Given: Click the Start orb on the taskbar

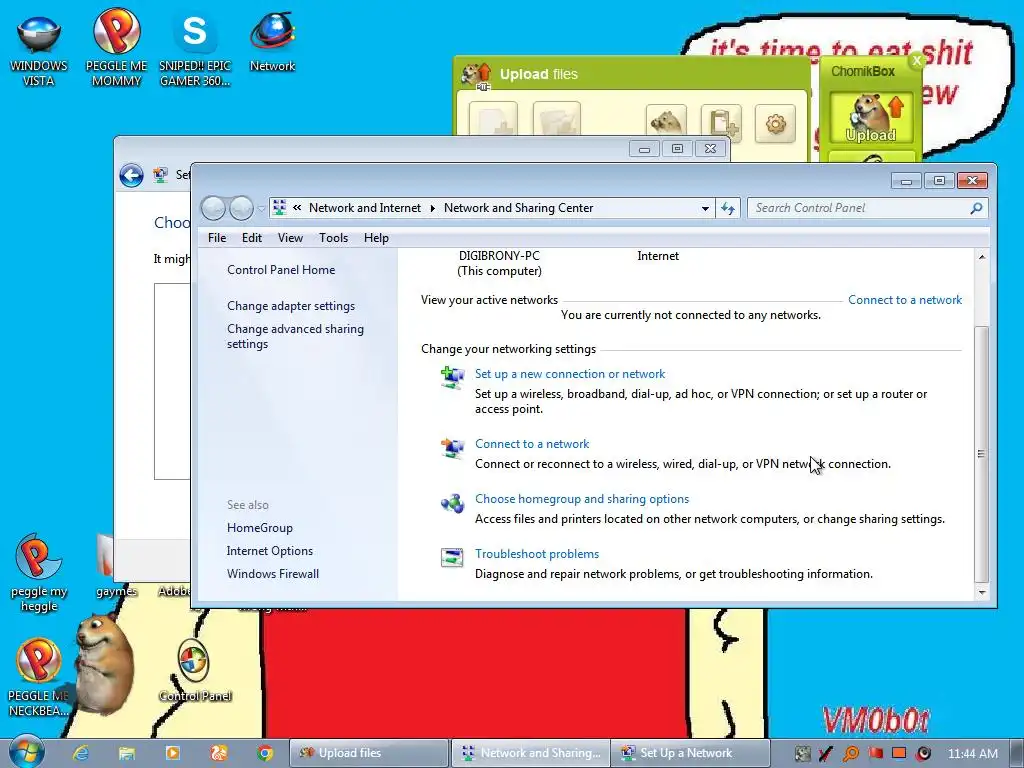Looking at the screenshot, I should [x=26, y=752].
